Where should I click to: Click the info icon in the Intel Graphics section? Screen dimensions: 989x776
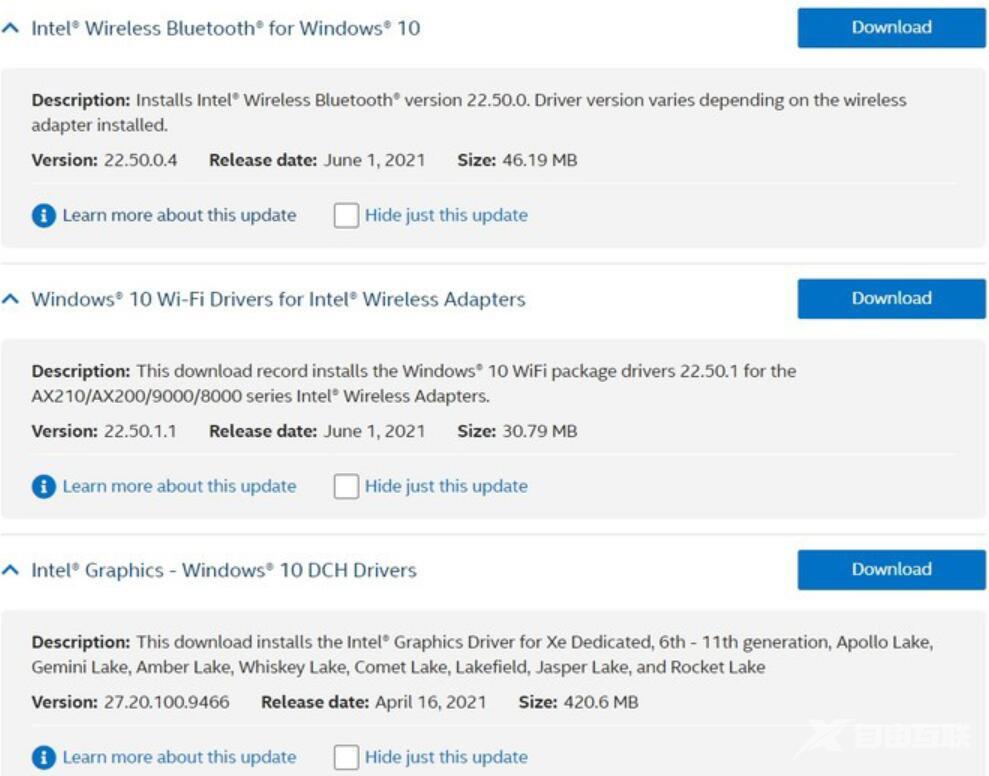tap(43, 757)
